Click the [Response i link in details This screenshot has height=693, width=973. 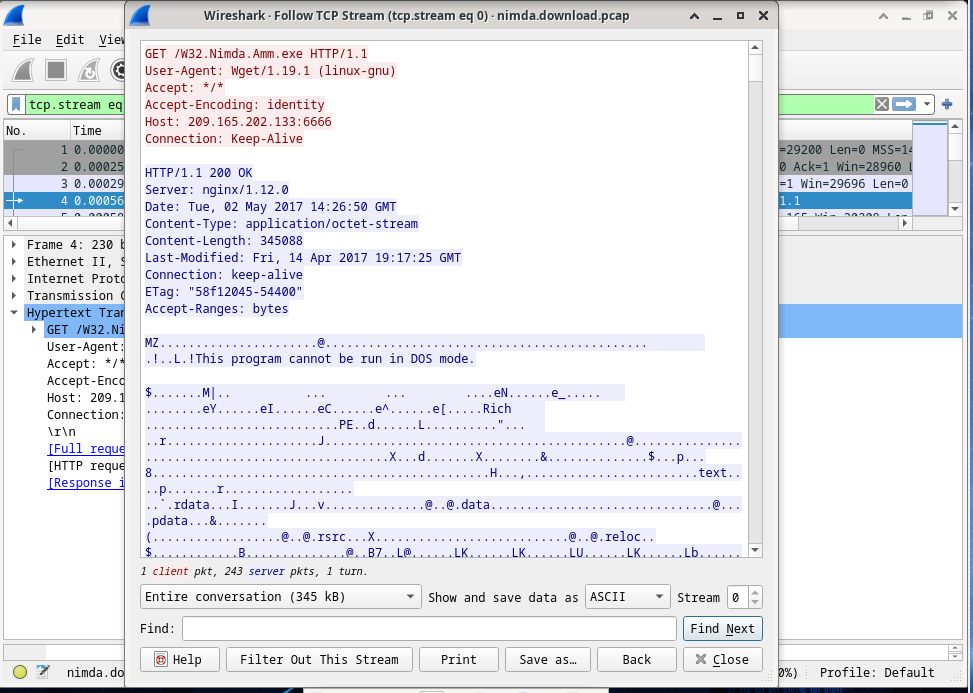[86, 483]
